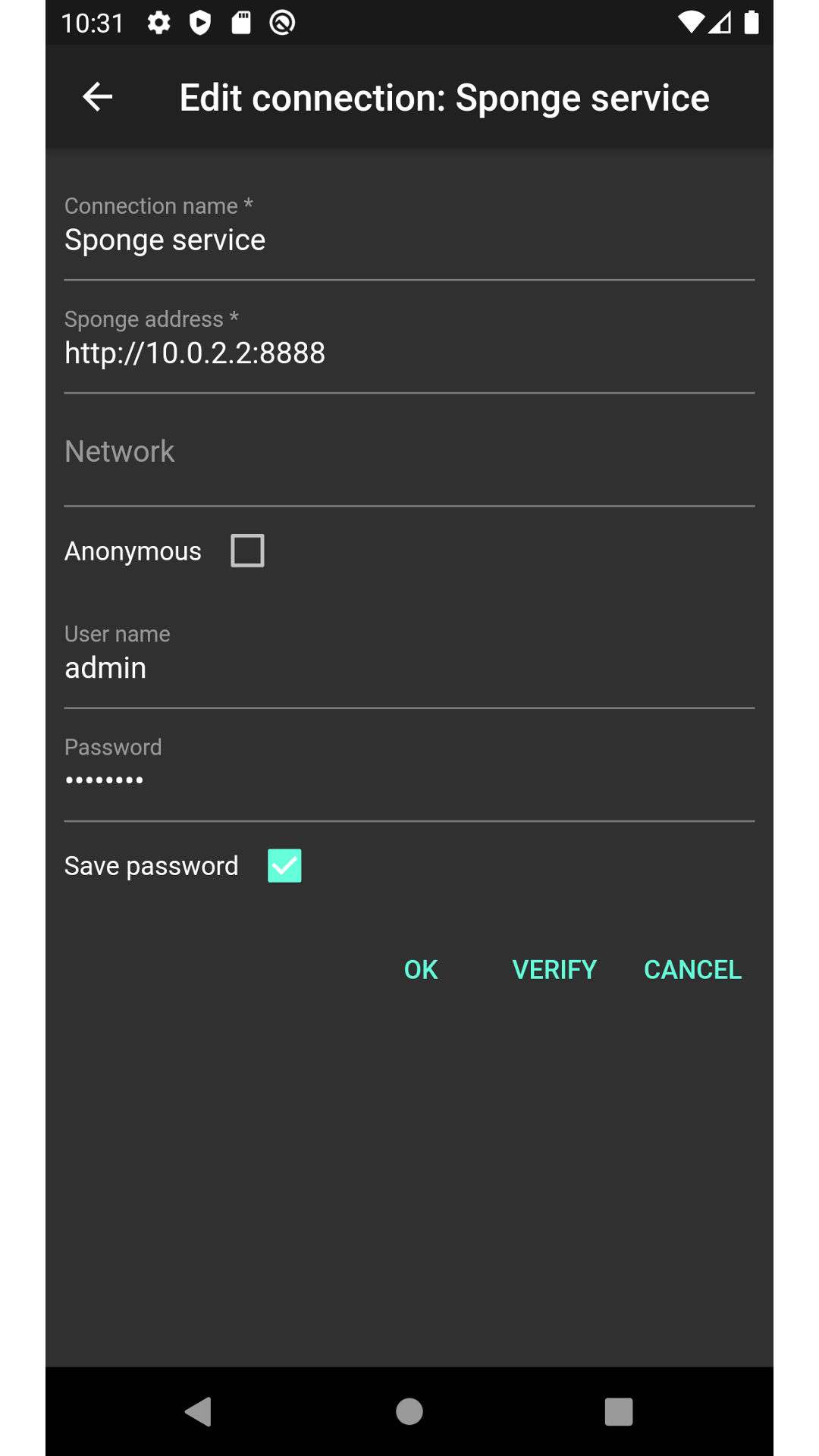Uncheck the Save password checkbox
The height and width of the screenshot is (1456, 819).
284,865
